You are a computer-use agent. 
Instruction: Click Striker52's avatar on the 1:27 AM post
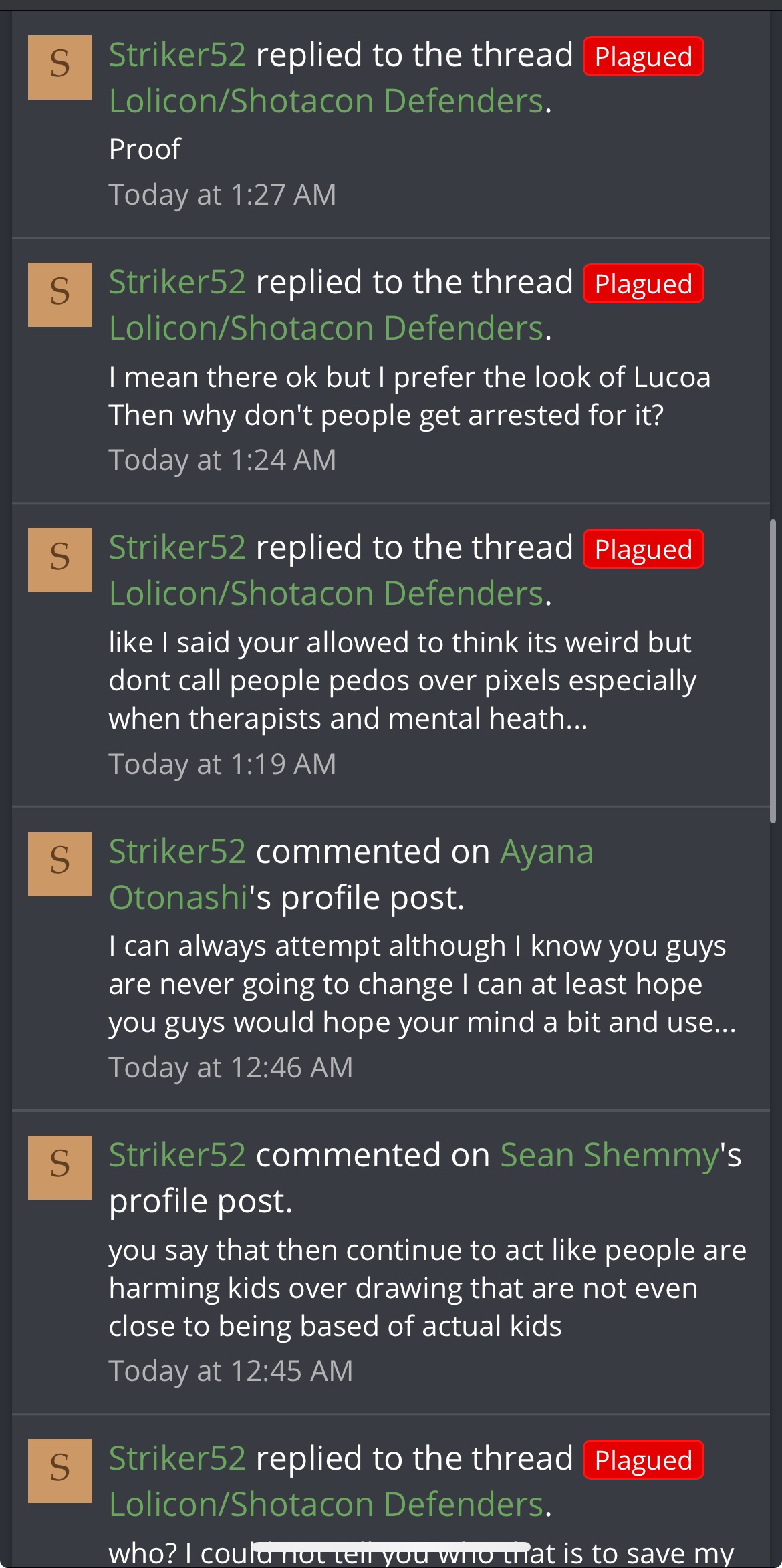(60, 68)
